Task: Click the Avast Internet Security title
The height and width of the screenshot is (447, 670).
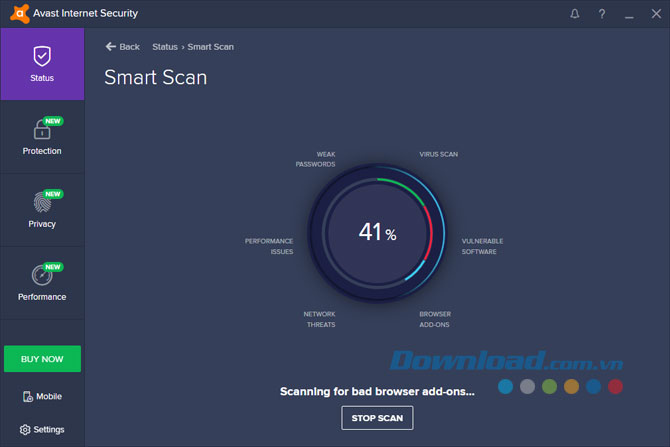Action: coord(85,14)
